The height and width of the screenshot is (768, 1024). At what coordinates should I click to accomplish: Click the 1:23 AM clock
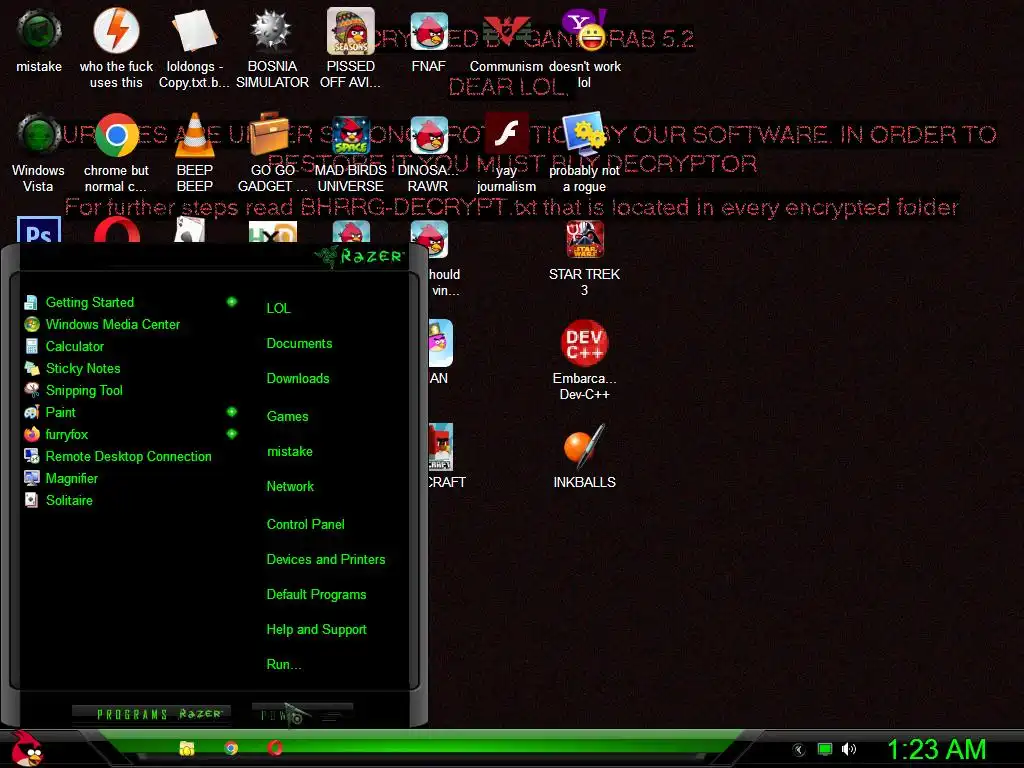(936, 750)
